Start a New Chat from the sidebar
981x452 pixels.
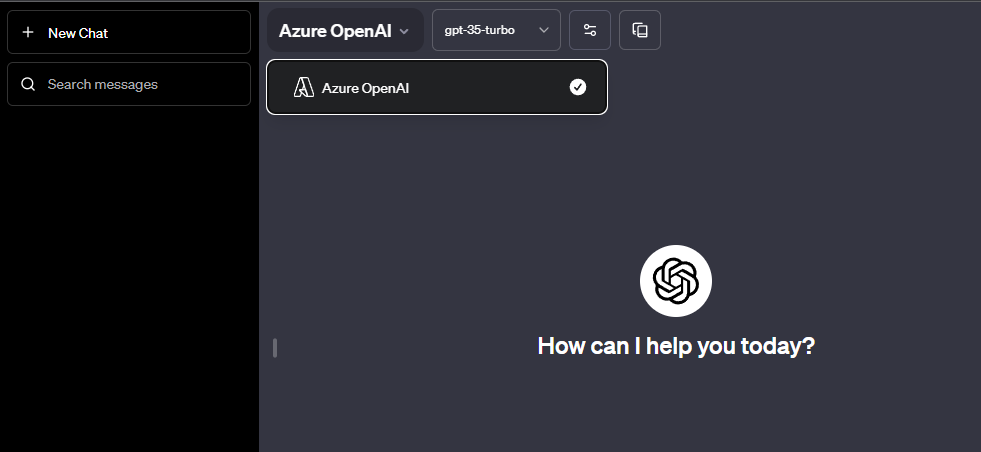tap(129, 32)
